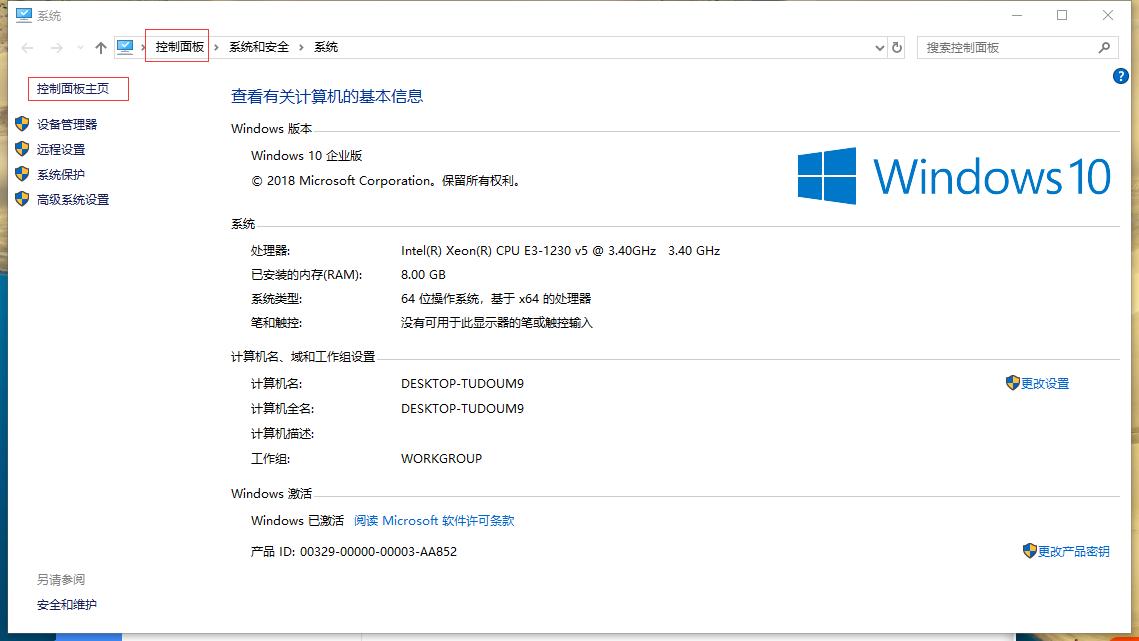Click the up arrow to go to parent folder
Screen dimensions: 1139x641
click(x=100, y=47)
